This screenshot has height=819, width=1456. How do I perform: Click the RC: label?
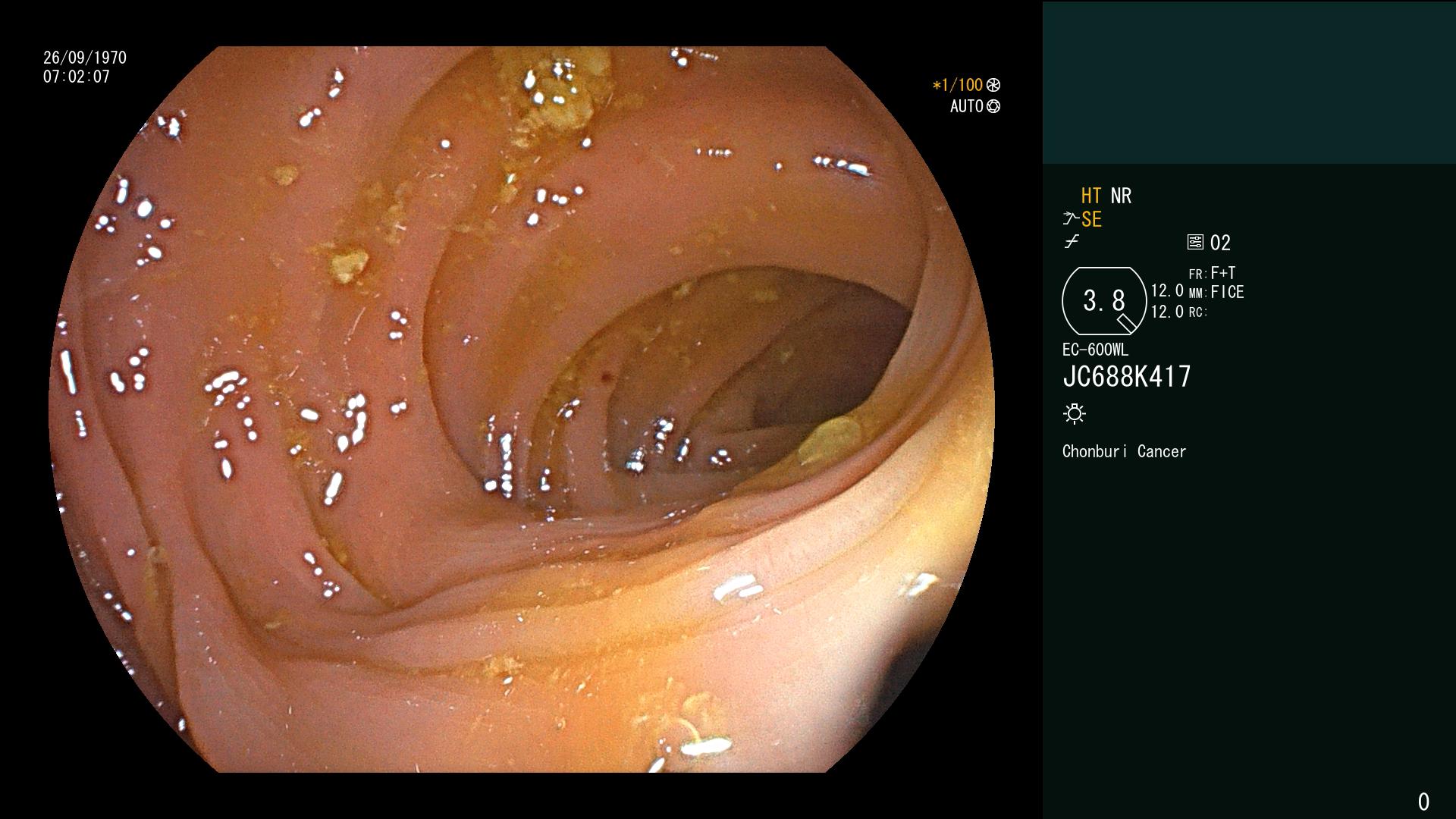(1197, 312)
